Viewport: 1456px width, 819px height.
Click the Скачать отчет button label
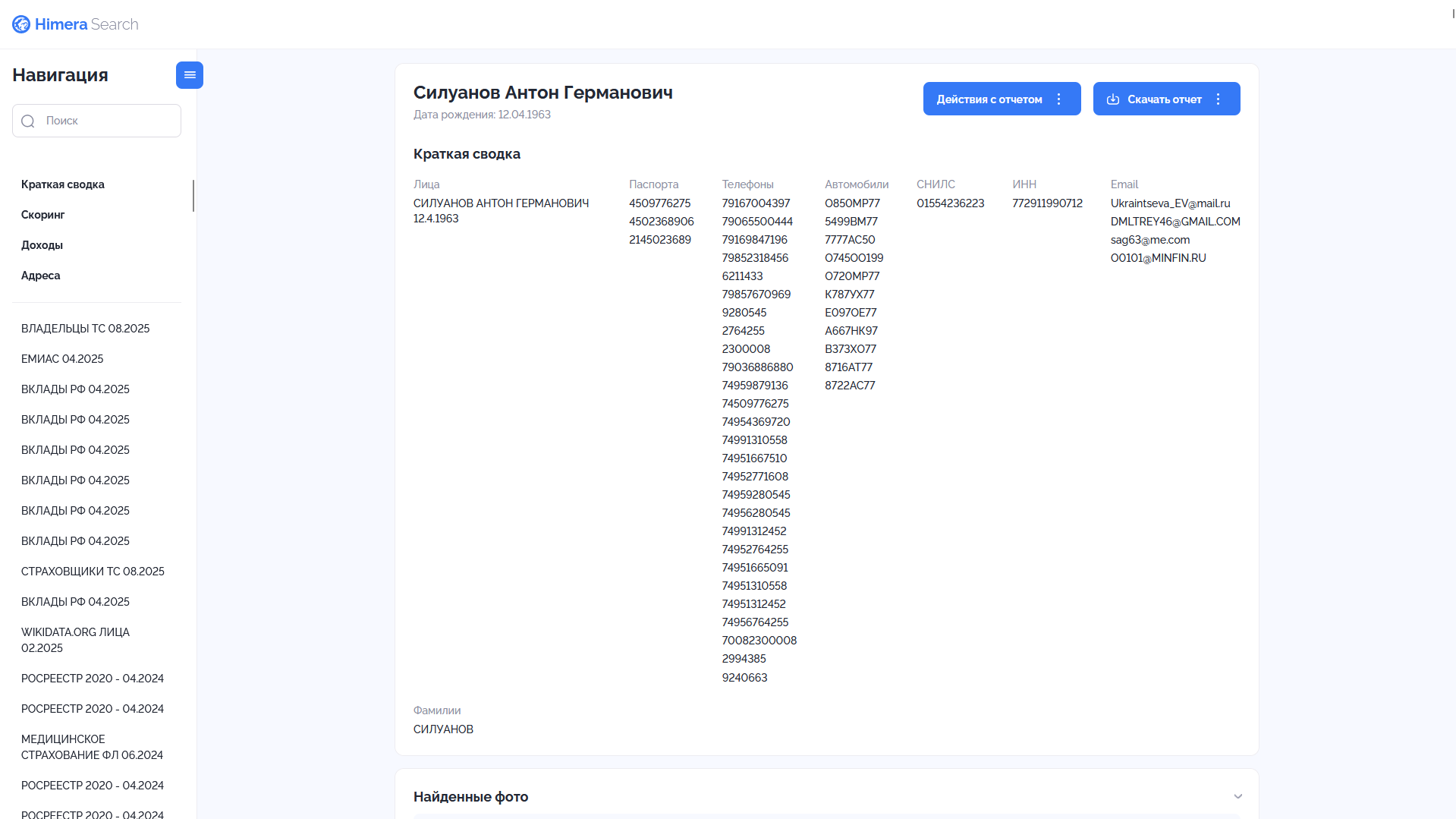(1165, 99)
